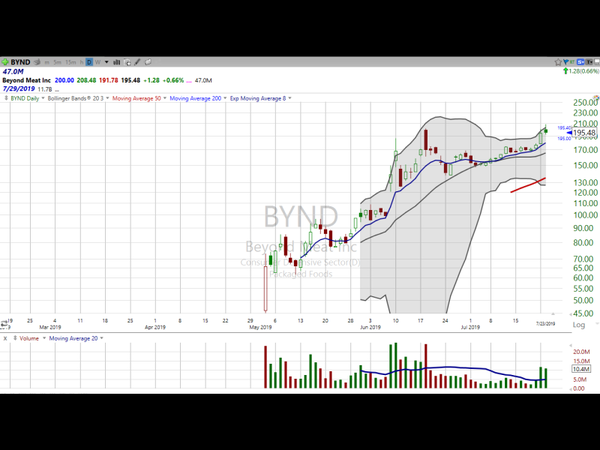
Task: Click the 7/29/2019 date text
Action: tap(19, 89)
